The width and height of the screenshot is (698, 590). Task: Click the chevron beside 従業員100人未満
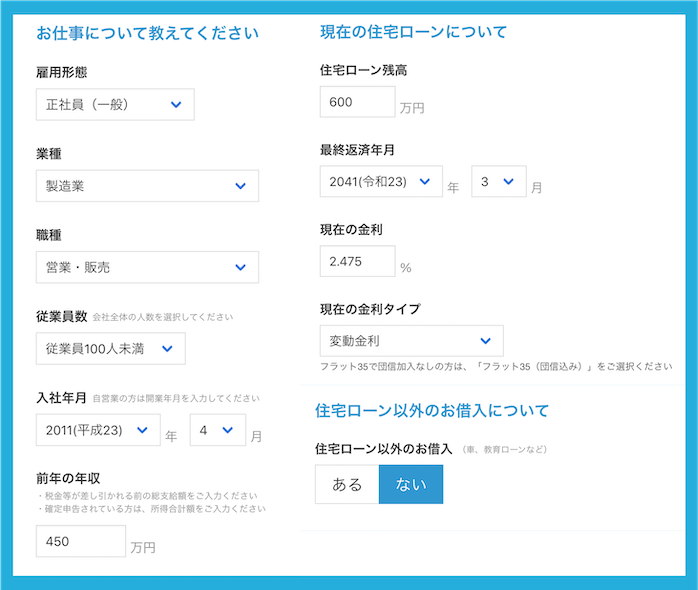tap(167, 348)
